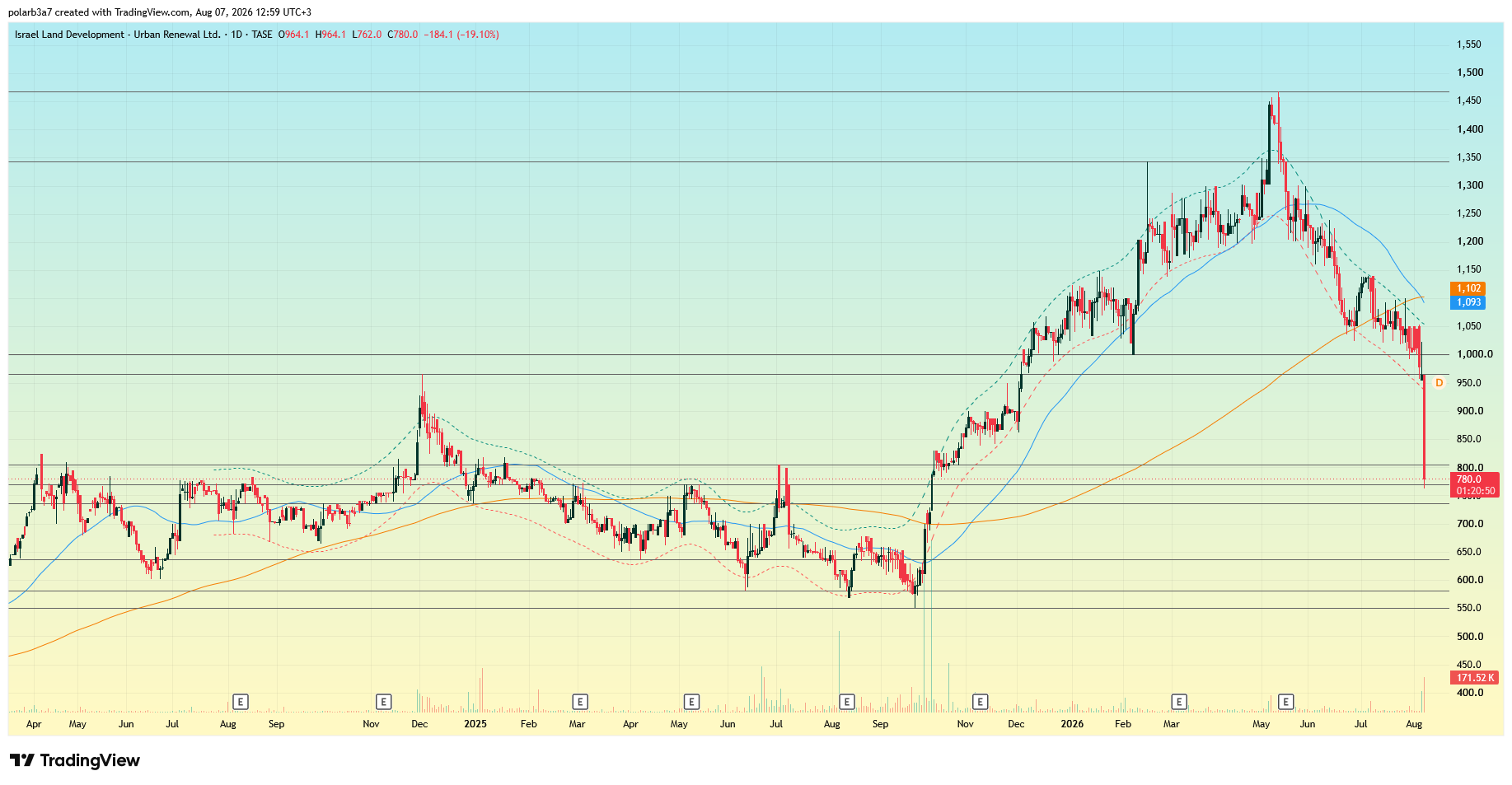Viewport: 1512px width, 785px height.
Task: Click the 400.0 price axis label
Action: 1470,693
